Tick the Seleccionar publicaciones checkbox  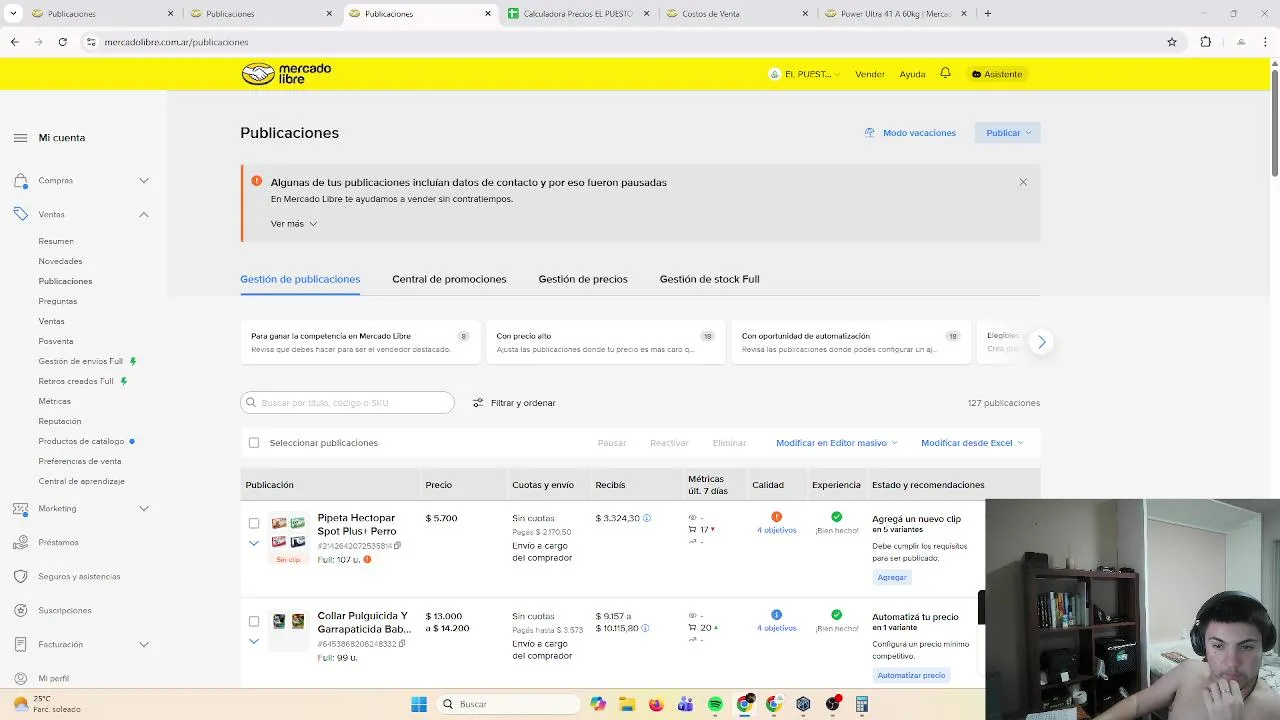coord(254,443)
